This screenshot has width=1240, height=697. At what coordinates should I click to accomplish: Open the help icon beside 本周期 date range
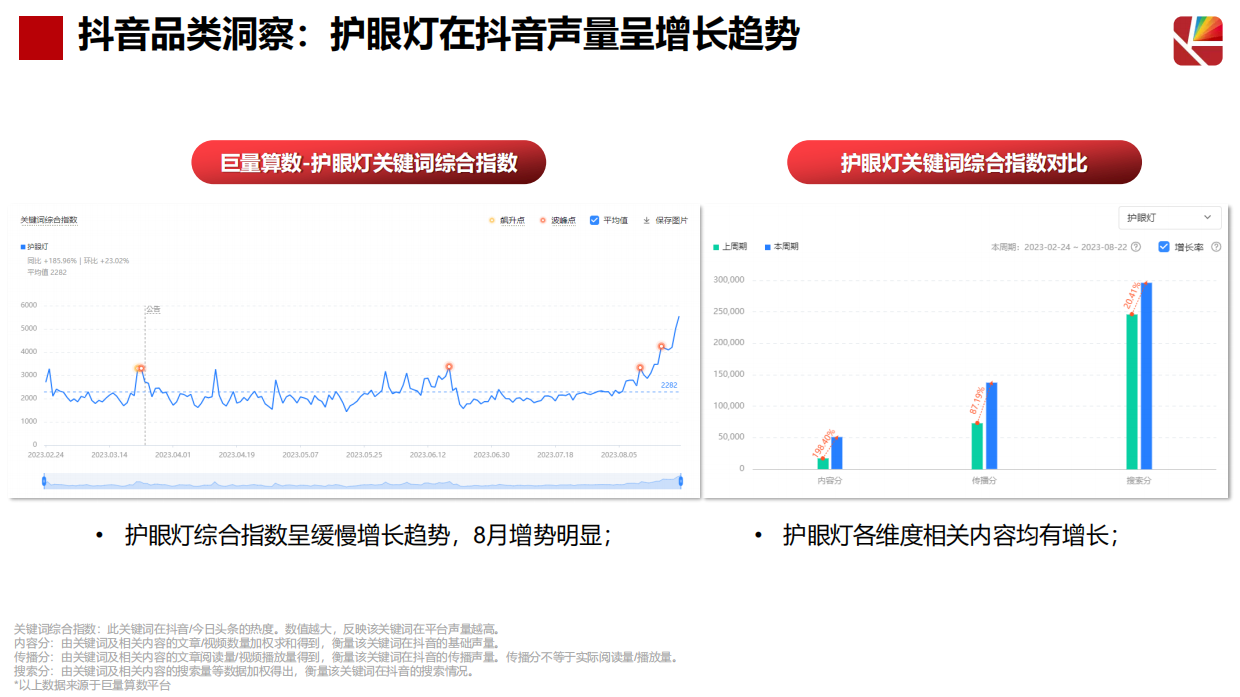coord(1135,246)
